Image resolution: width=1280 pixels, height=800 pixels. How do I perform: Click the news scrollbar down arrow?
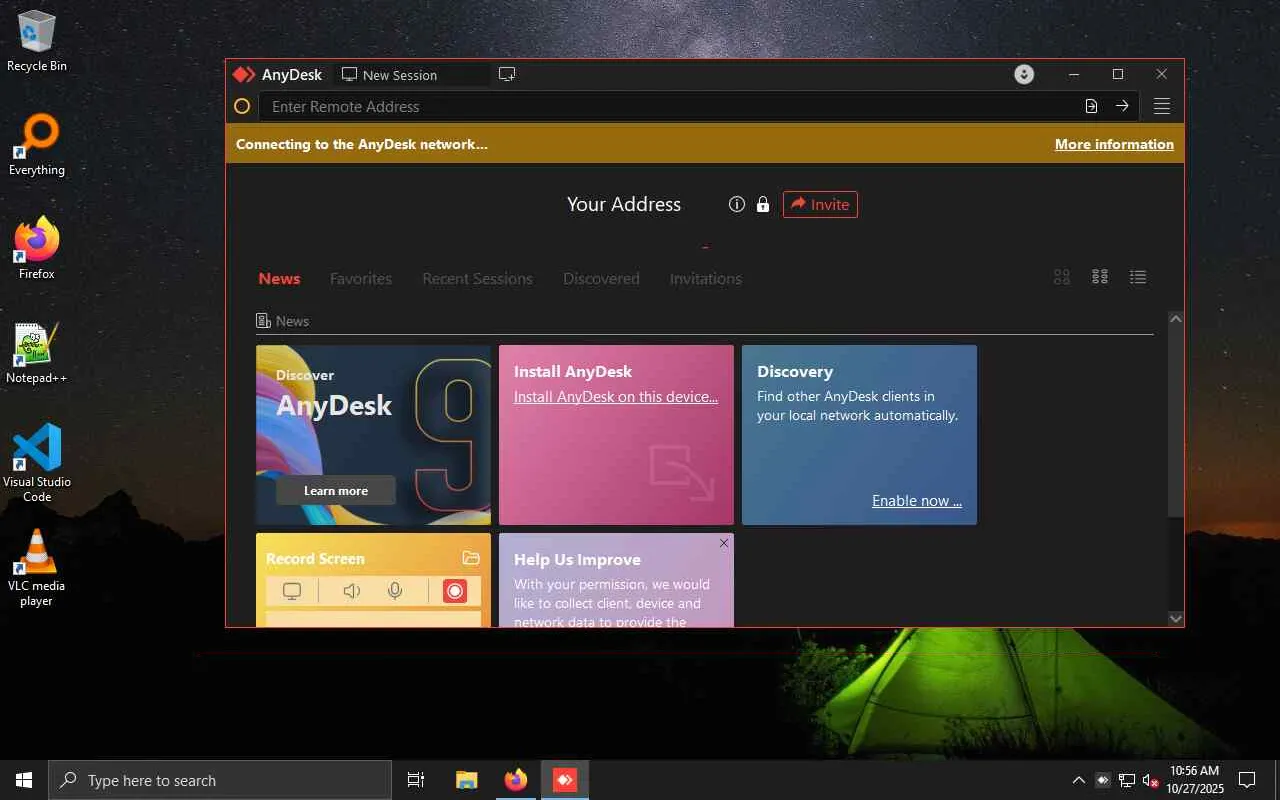pyautogui.click(x=1175, y=618)
